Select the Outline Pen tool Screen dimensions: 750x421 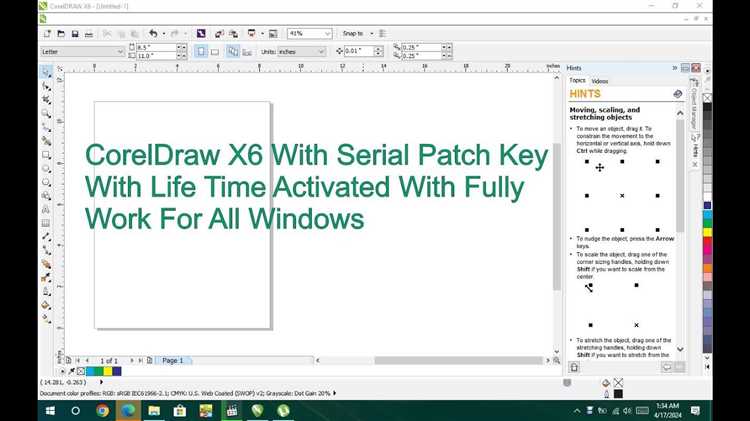tap(46, 291)
